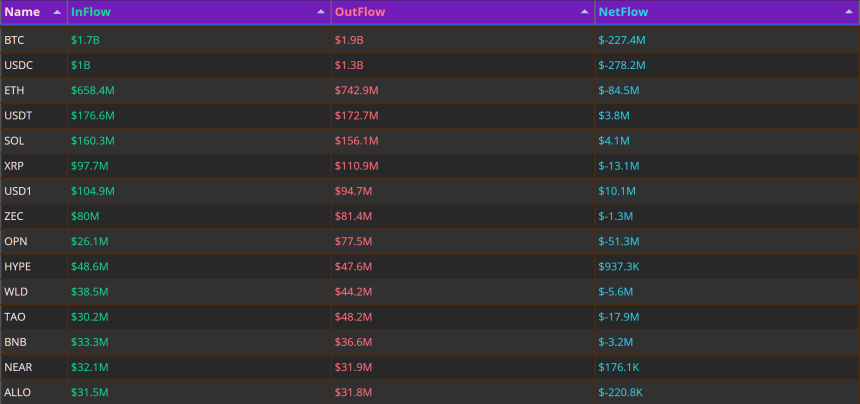Screen dimensions: 860x404
Task: Click the OutFlow column sort arrow
Action: point(585,12)
